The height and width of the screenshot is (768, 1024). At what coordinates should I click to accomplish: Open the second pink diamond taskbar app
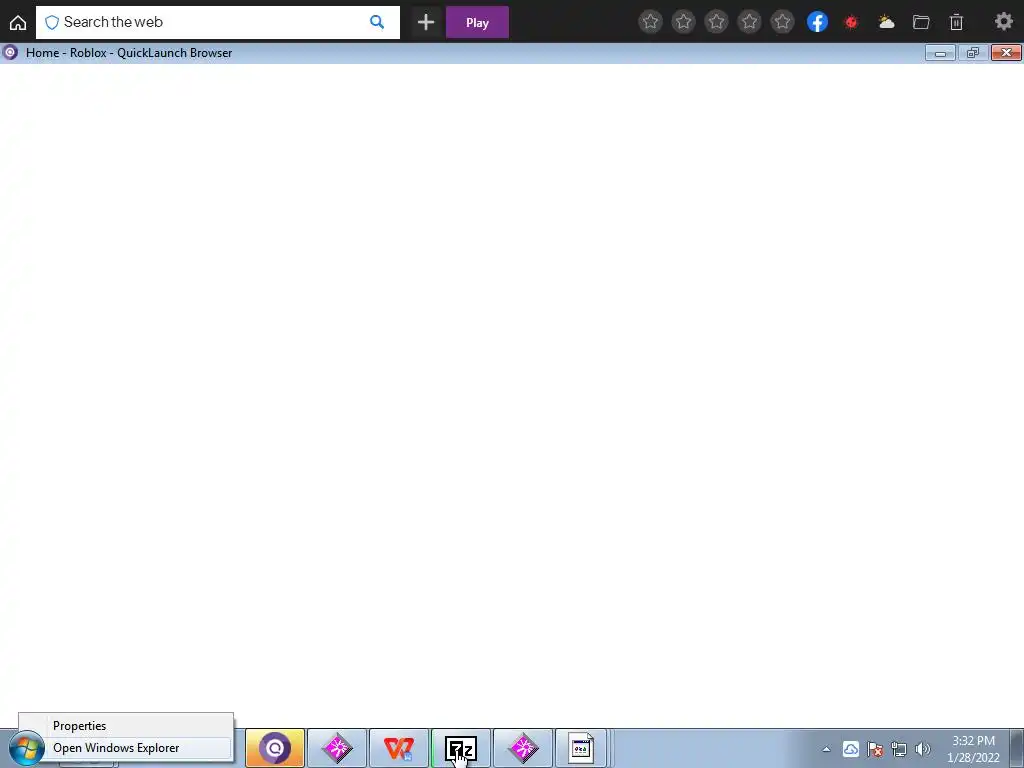coord(523,748)
